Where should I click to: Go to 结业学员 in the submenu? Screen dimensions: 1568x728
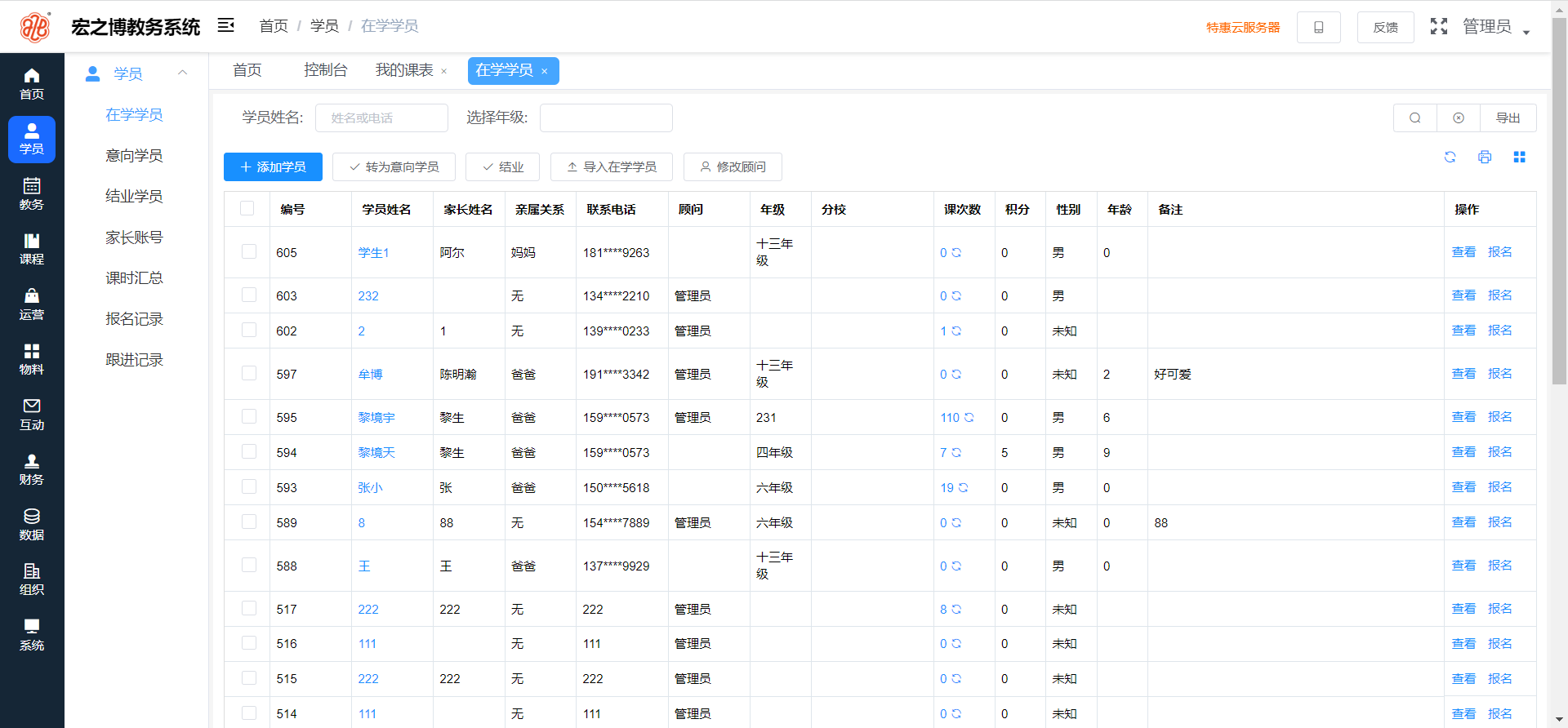click(x=134, y=196)
